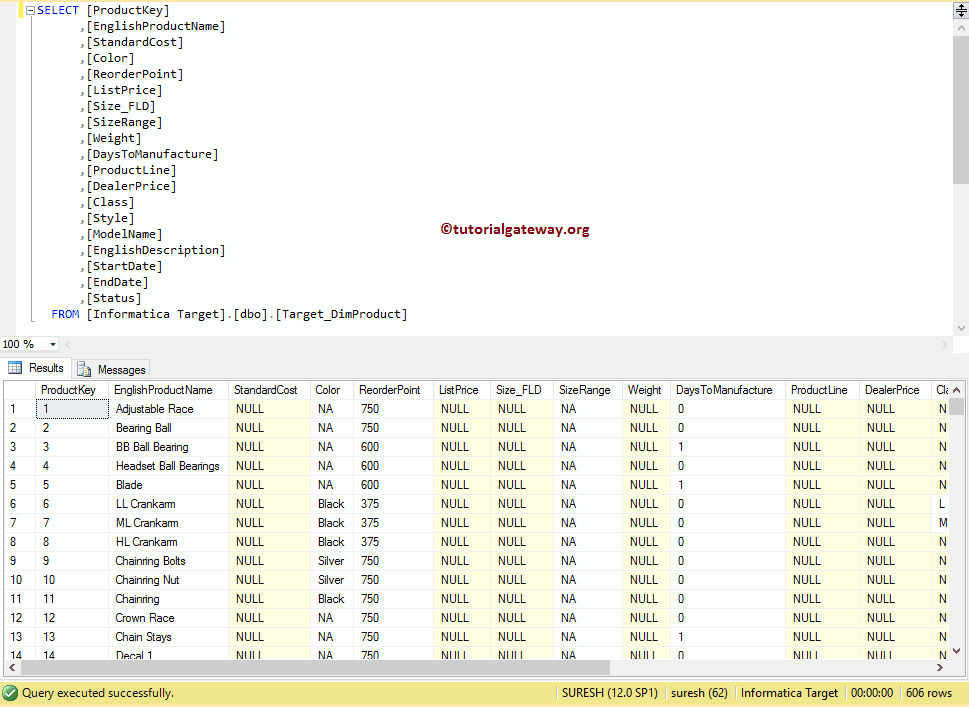Click the Blade product name cell

[169, 485]
